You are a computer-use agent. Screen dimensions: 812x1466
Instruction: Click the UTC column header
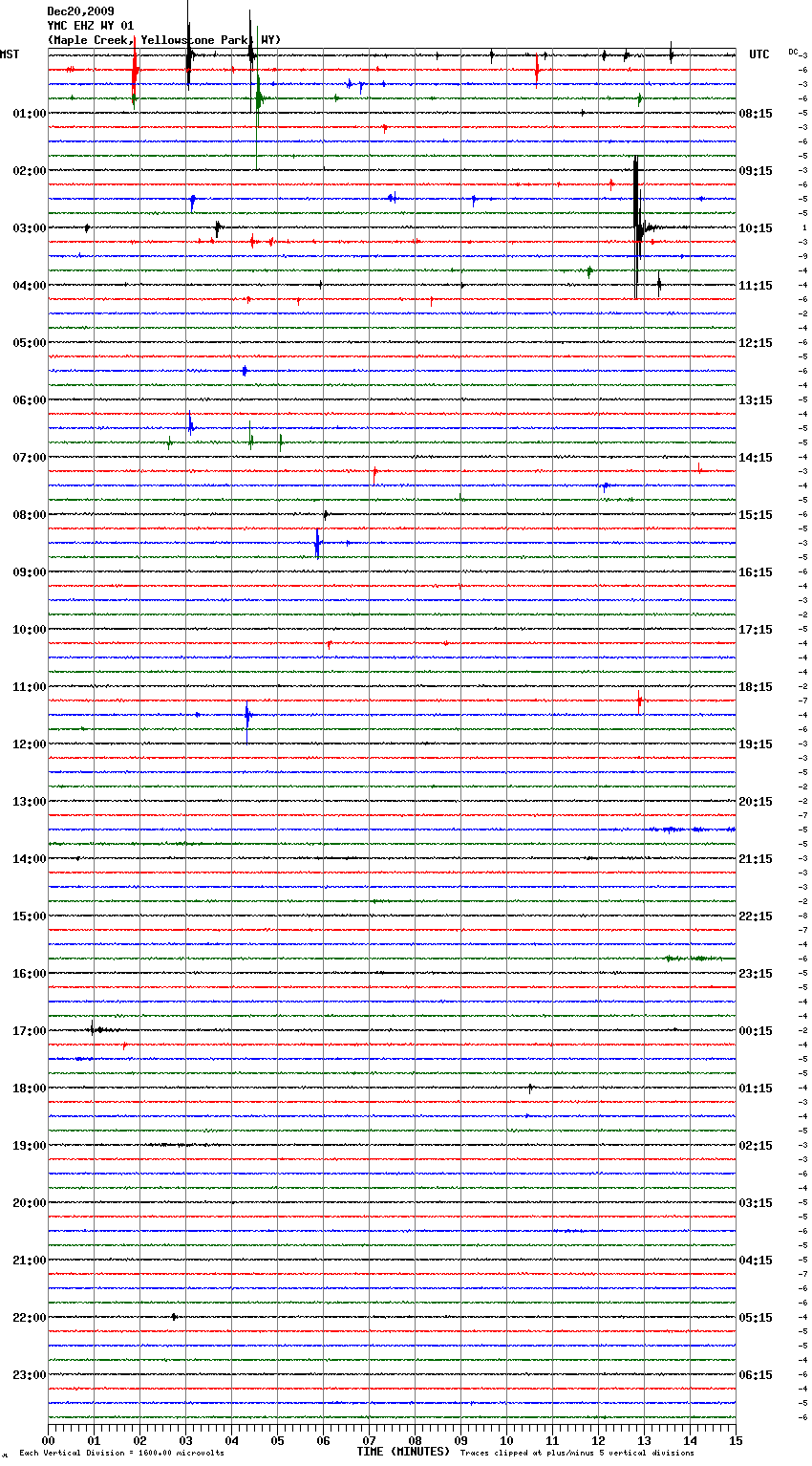(x=759, y=54)
